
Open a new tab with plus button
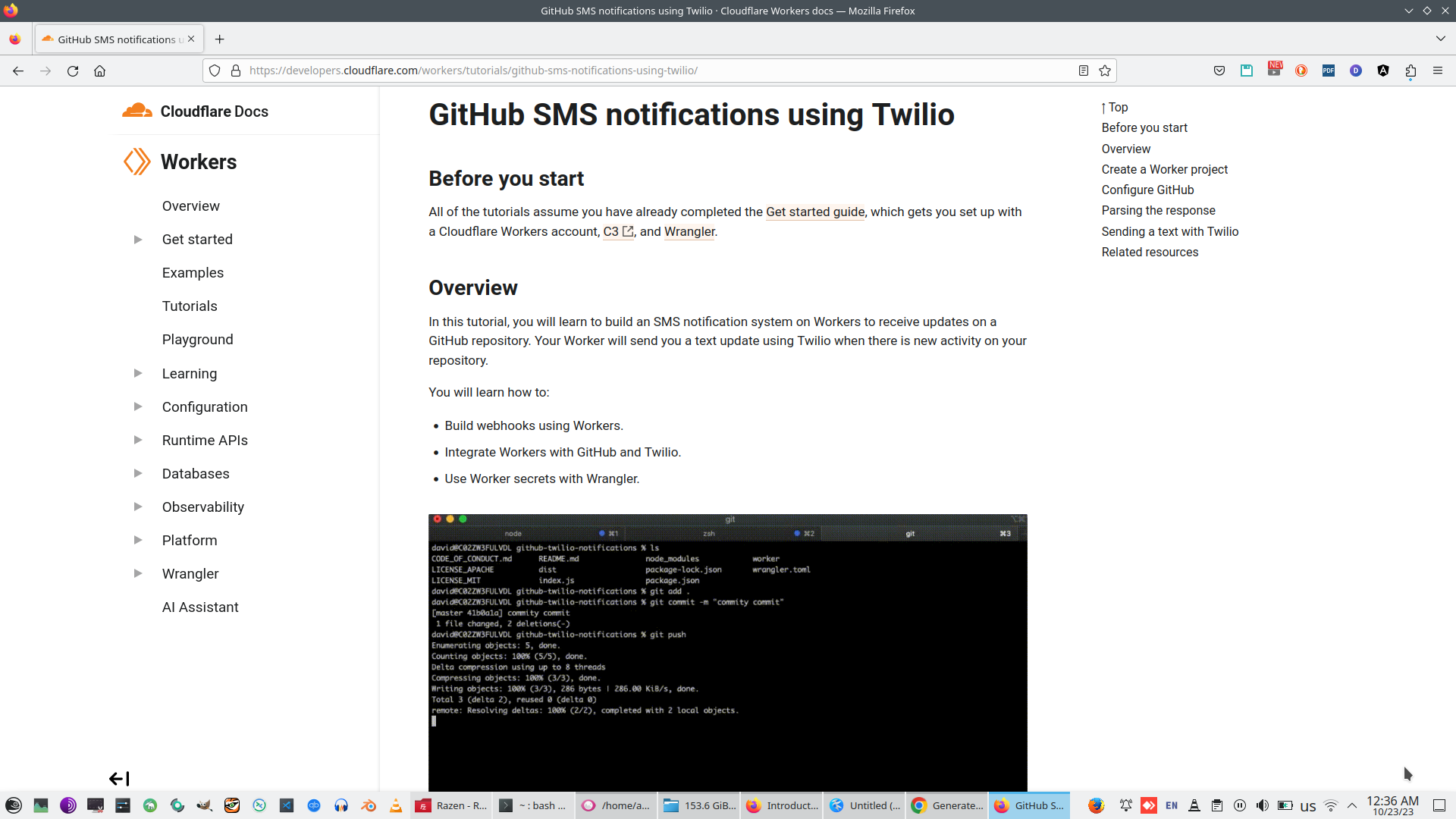pyautogui.click(x=219, y=39)
